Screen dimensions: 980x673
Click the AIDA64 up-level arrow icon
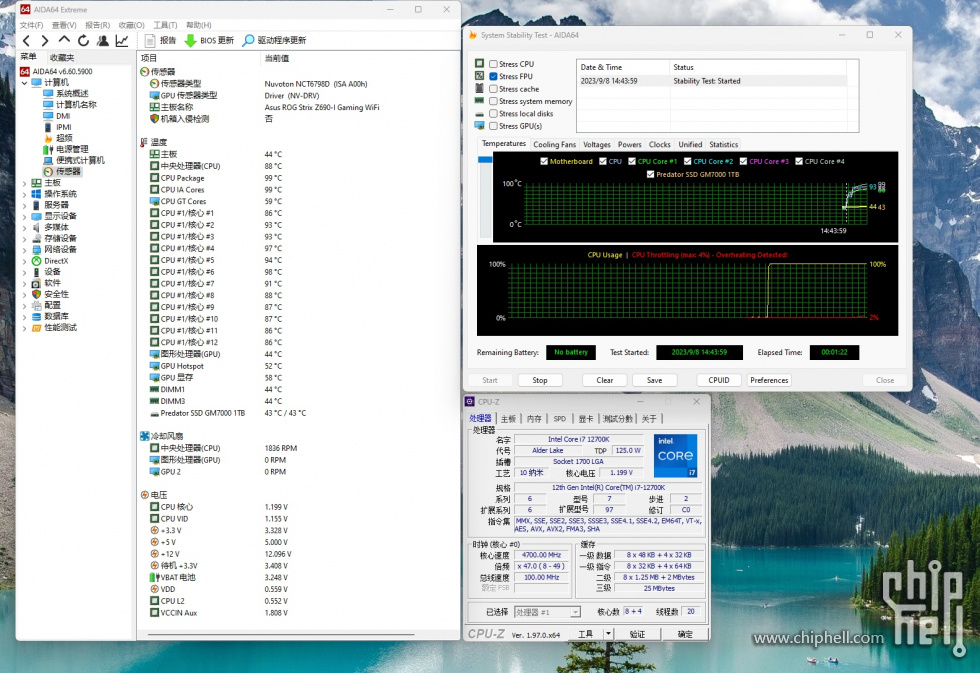coord(64,40)
